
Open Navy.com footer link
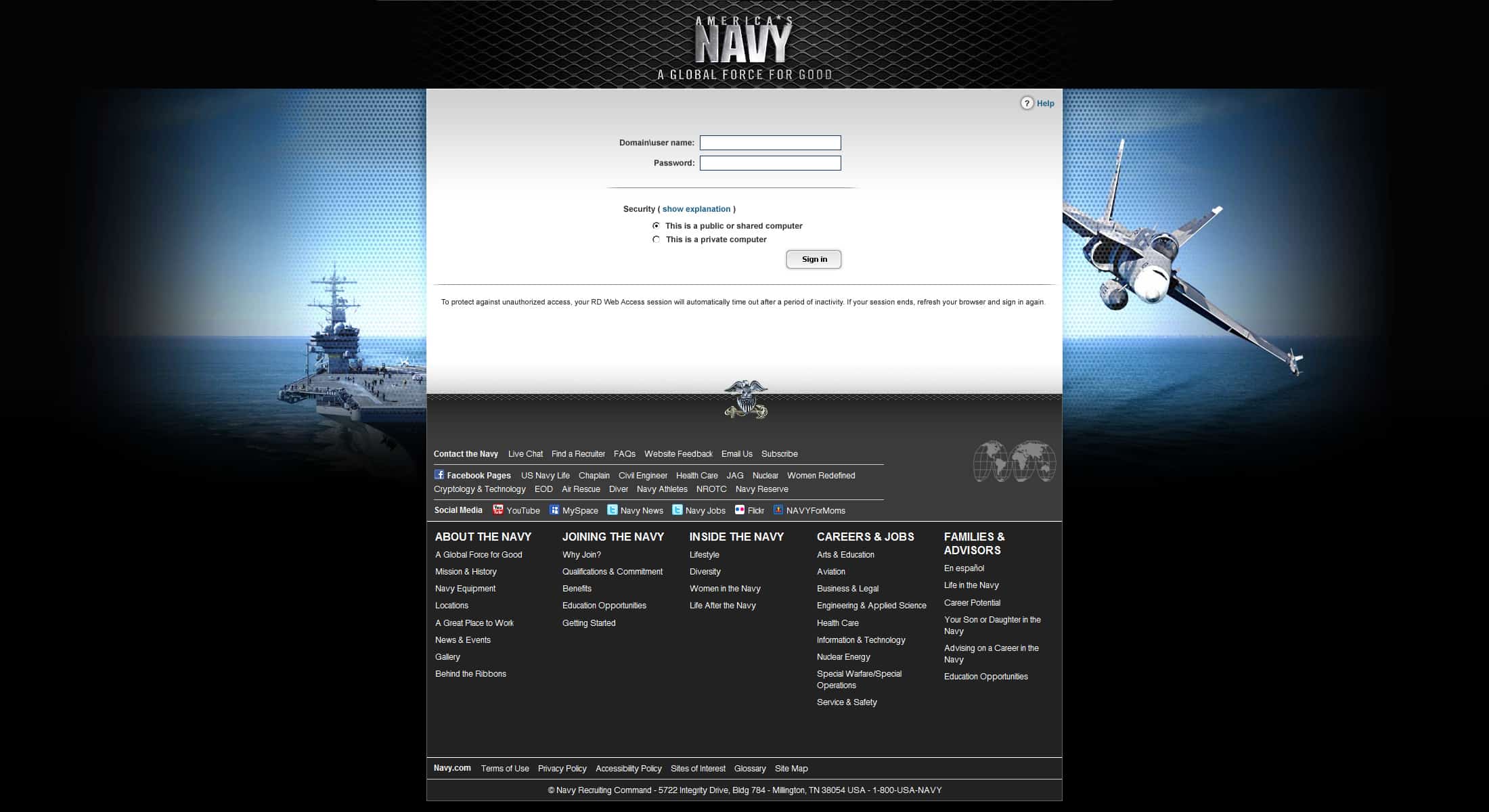pyautogui.click(x=452, y=768)
